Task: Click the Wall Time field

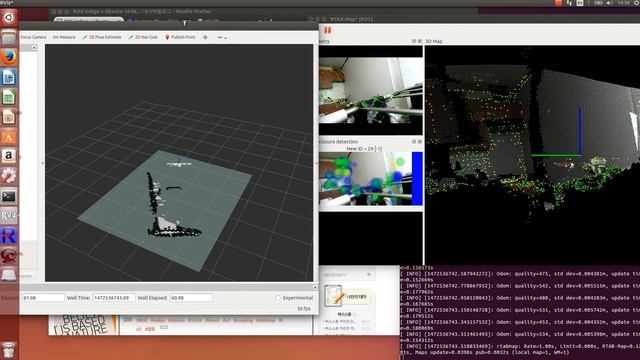Action: pyautogui.click(x=114, y=298)
